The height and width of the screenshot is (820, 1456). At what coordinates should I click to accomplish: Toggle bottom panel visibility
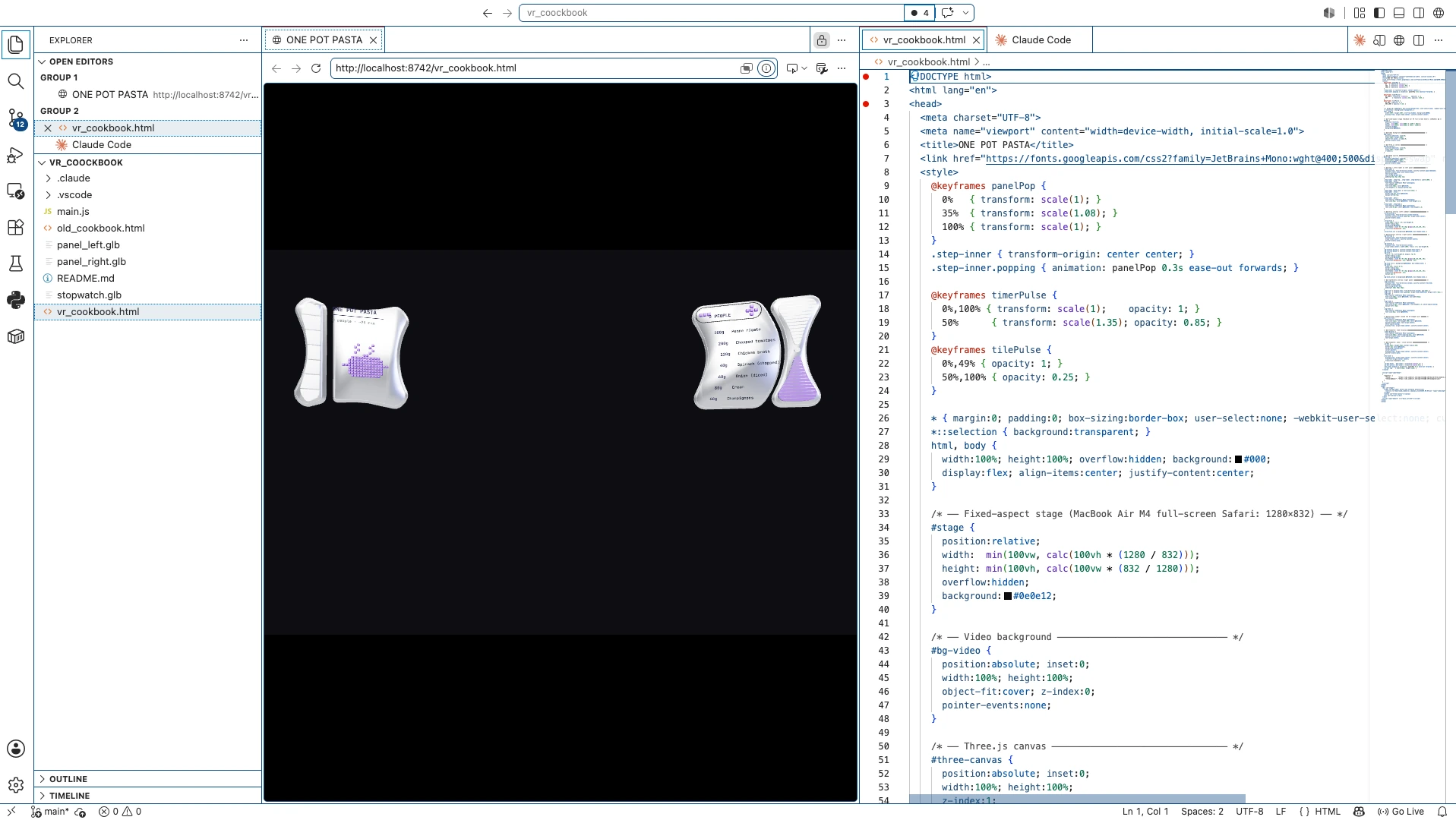(1399, 13)
